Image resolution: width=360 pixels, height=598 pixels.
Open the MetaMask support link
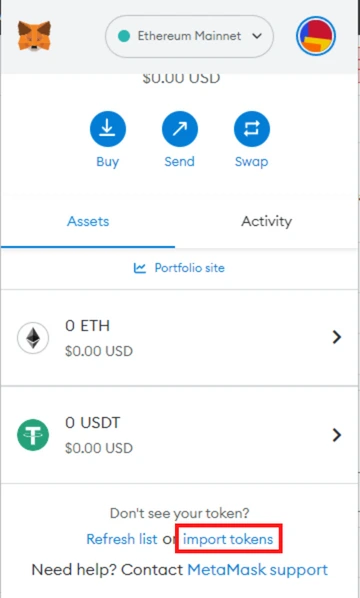tap(257, 570)
